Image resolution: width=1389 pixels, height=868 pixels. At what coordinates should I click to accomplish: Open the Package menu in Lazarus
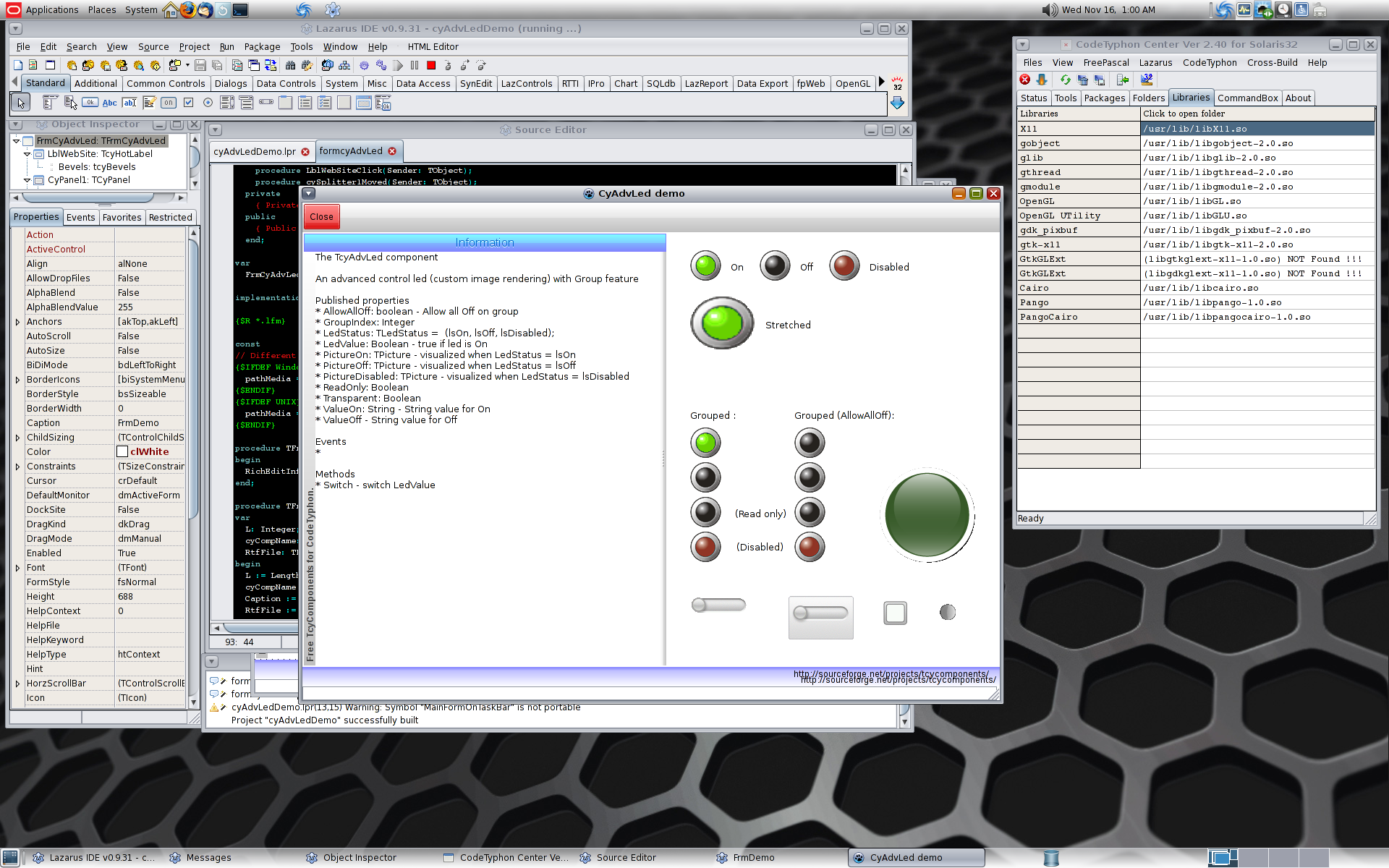pyautogui.click(x=262, y=46)
